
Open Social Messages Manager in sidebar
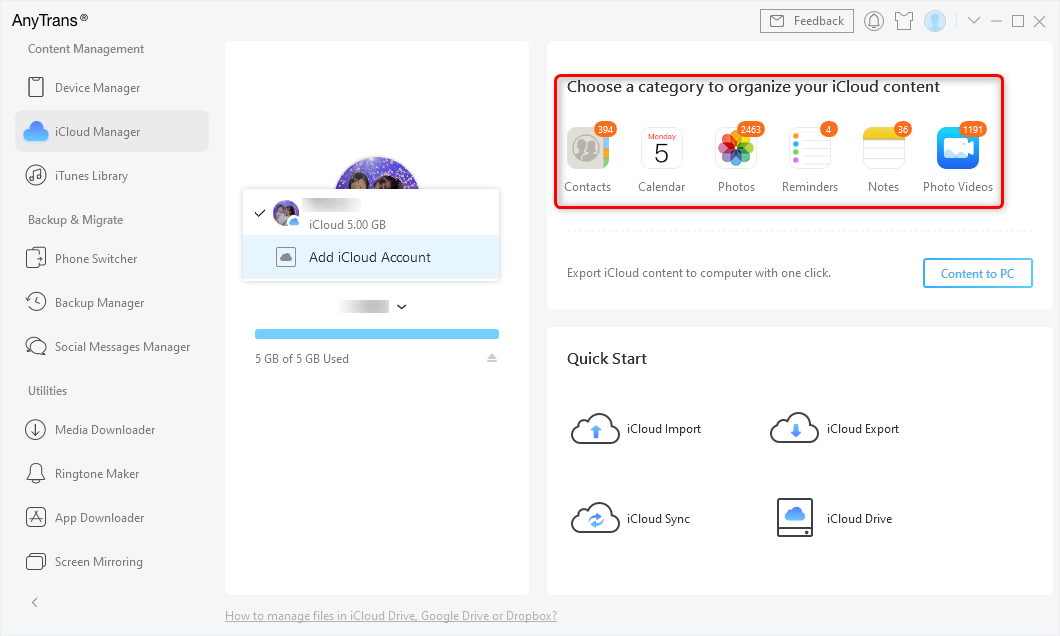click(x=112, y=347)
